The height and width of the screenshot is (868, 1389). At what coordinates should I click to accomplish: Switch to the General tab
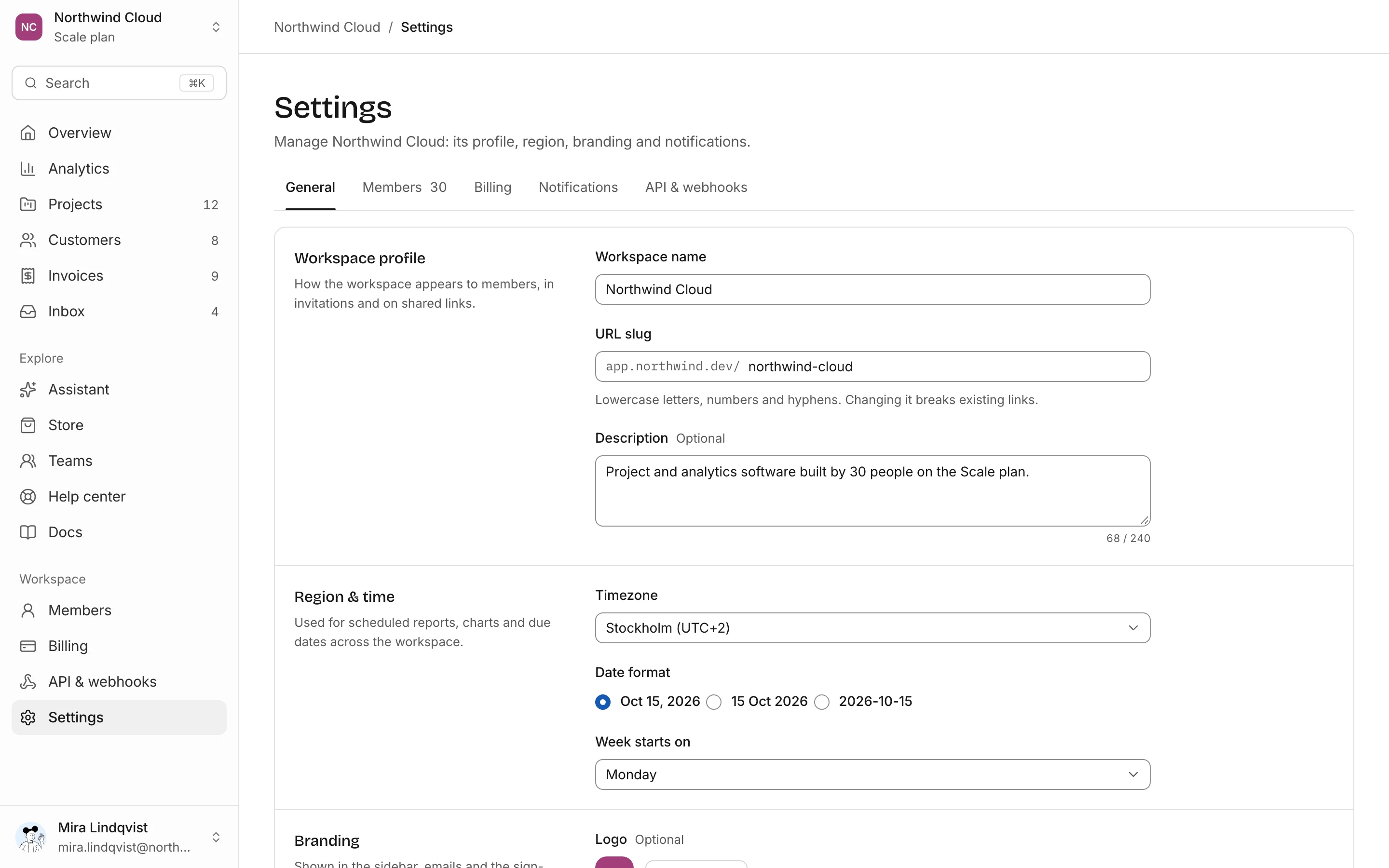click(x=310, y=187)
